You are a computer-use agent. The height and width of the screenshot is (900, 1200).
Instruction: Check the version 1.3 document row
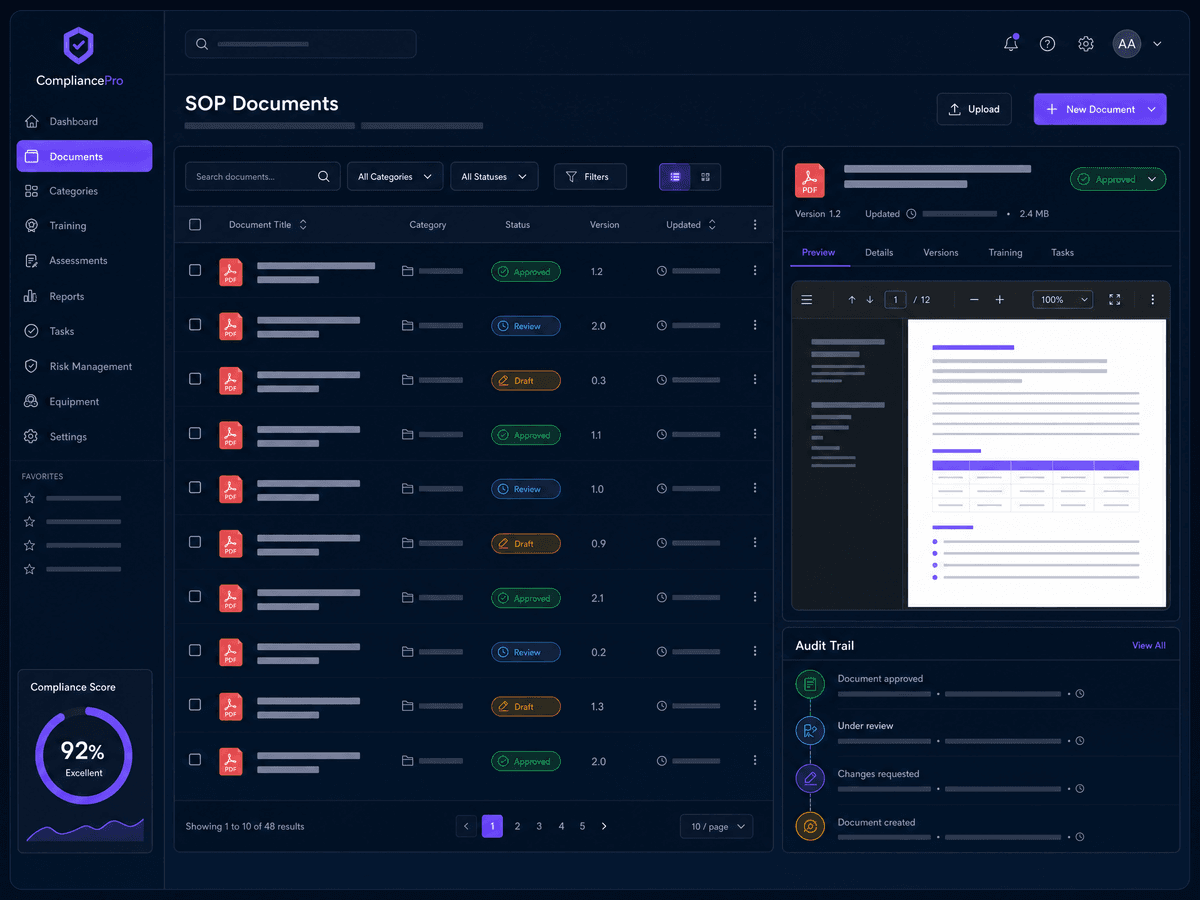coord(195,706)
